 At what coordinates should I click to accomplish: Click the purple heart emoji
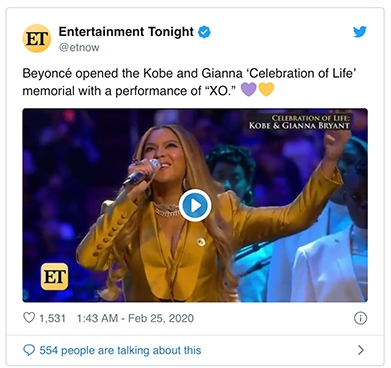pos(248,89)
